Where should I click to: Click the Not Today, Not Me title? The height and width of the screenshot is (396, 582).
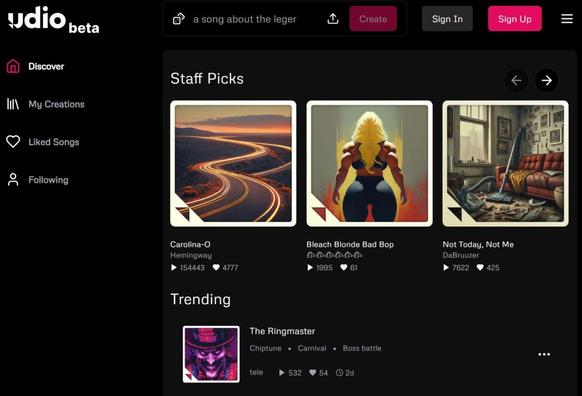(x=478, y=244)
